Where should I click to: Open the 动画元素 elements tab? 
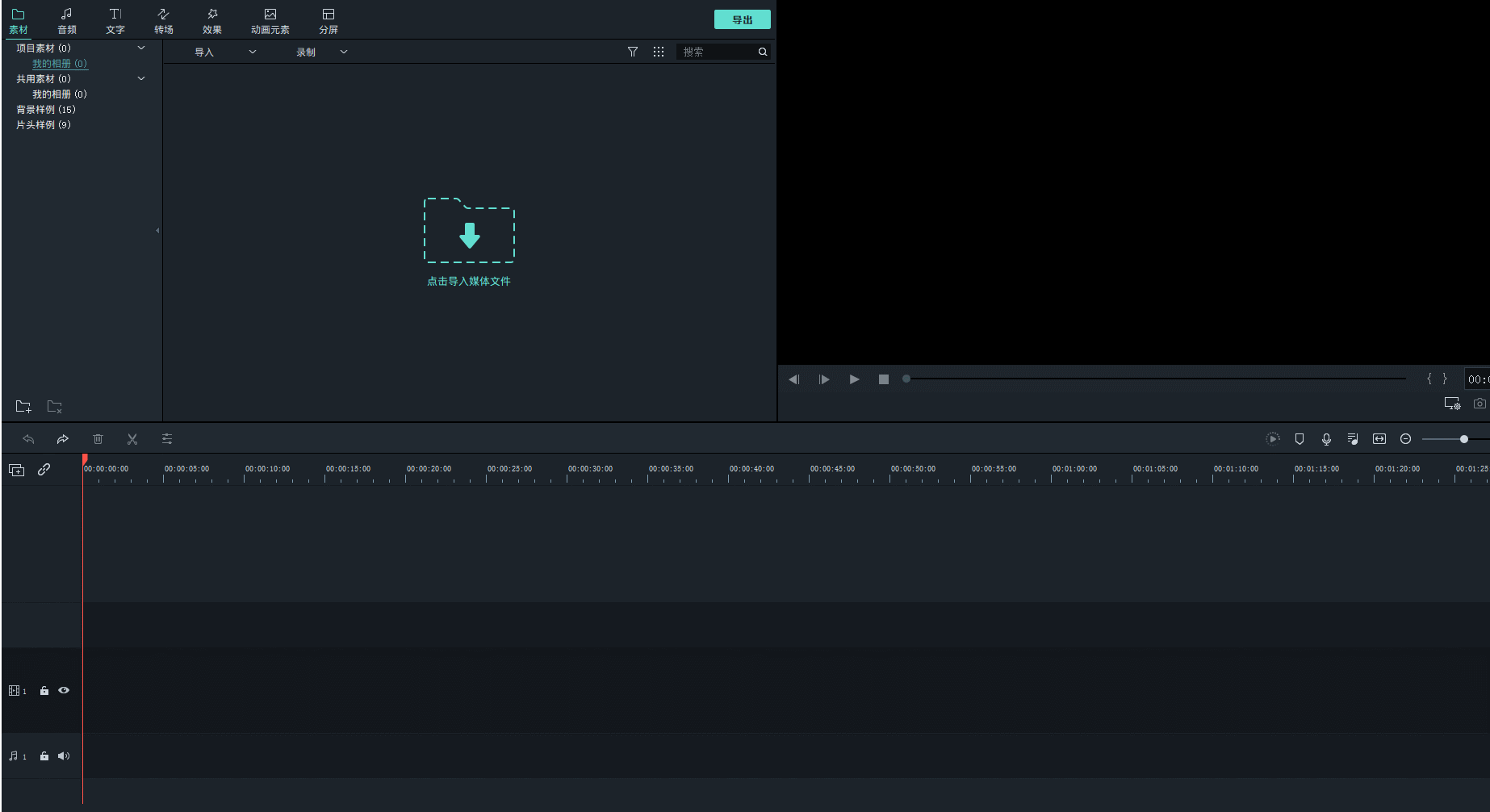270,21
